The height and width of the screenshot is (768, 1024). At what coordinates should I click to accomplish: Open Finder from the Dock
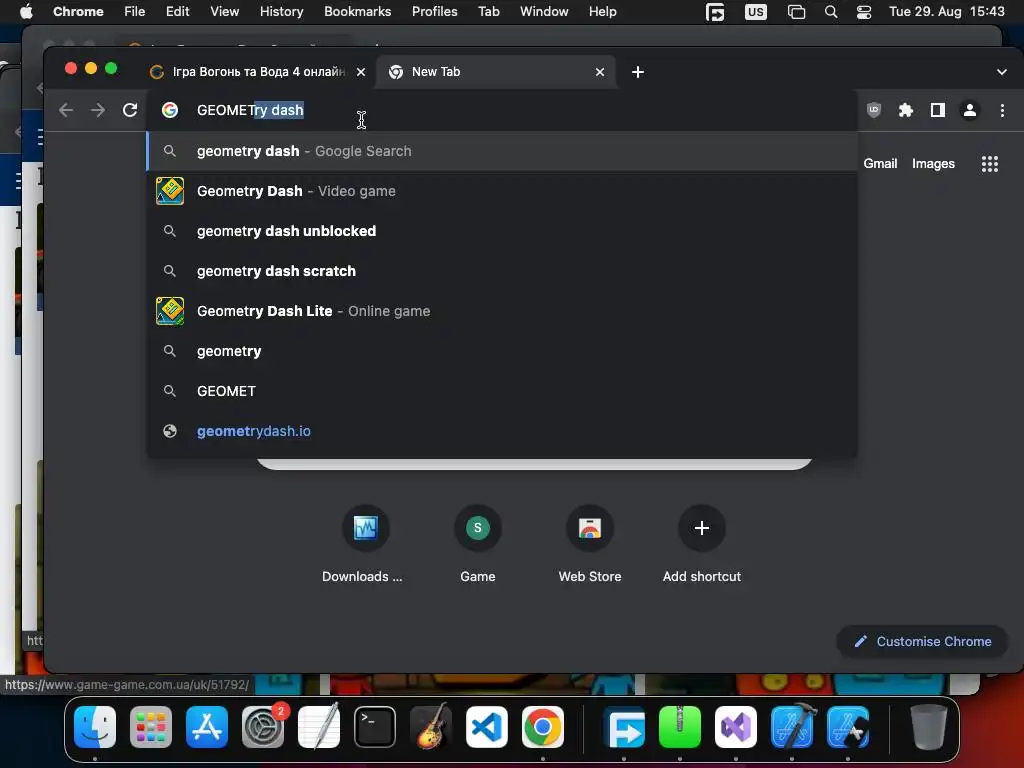95,727
